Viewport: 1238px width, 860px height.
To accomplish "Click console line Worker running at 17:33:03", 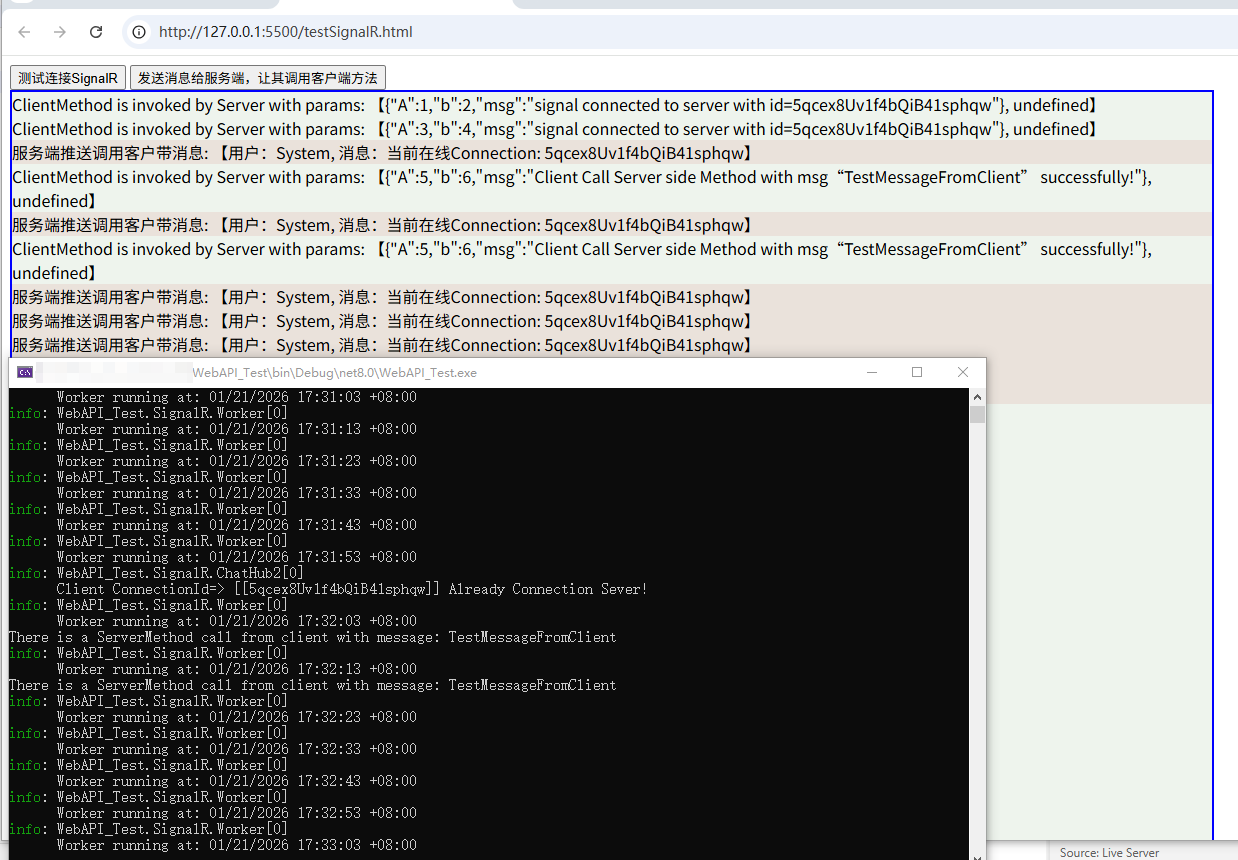I will 236,845.
